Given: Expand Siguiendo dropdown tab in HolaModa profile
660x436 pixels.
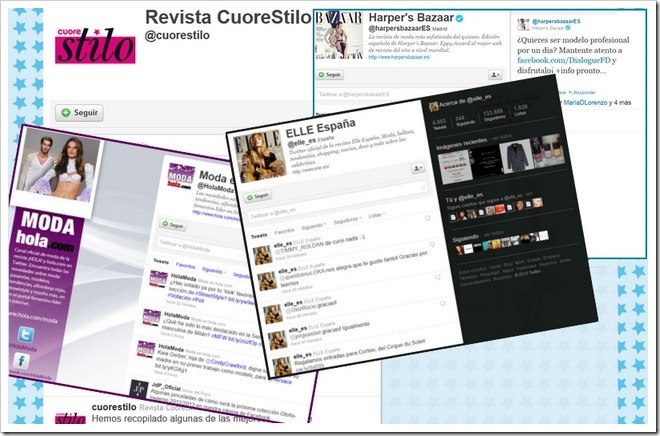Looking at the screenshot, I should coord(214,270).
